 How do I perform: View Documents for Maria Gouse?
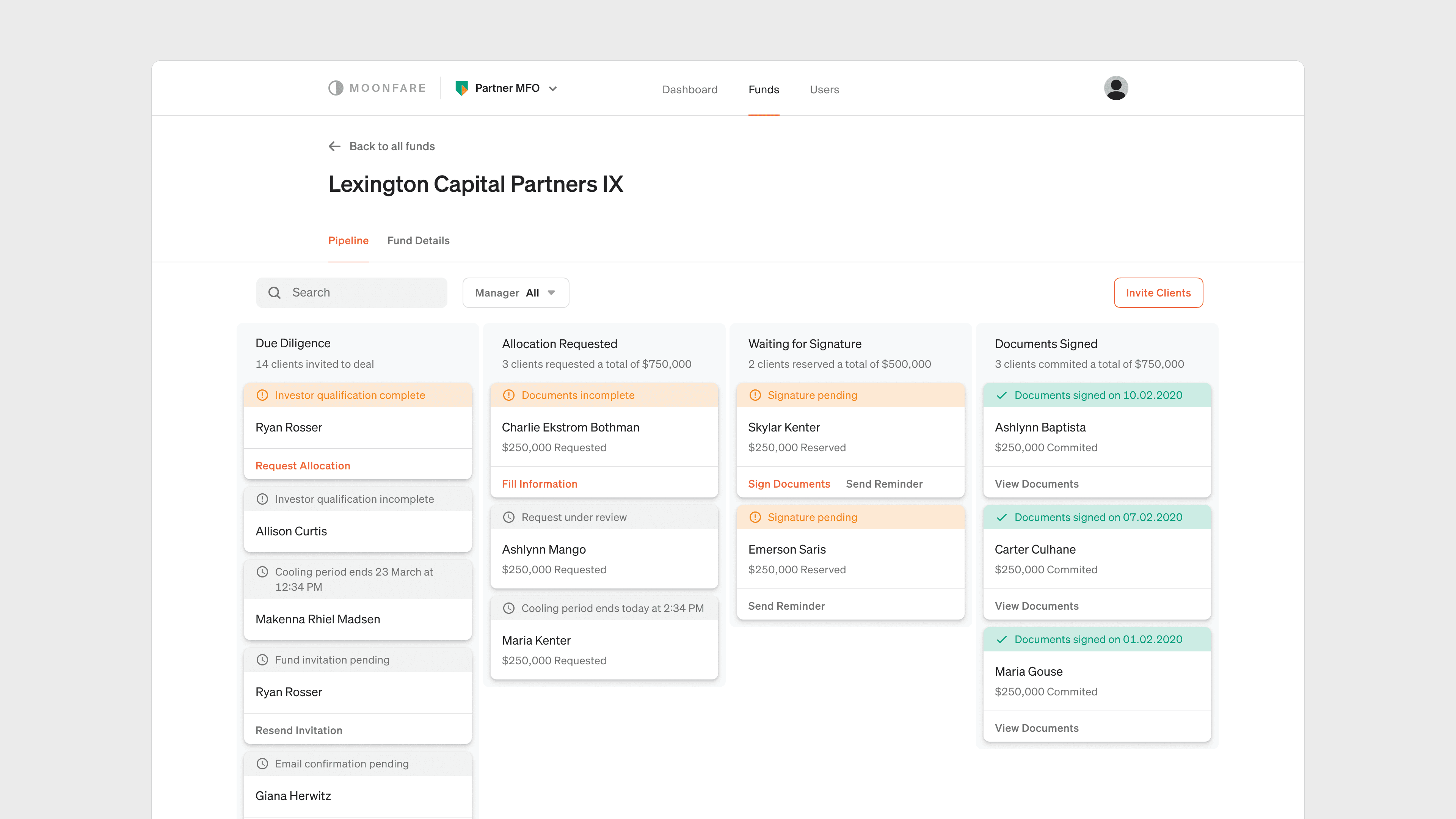[1037, 728]
